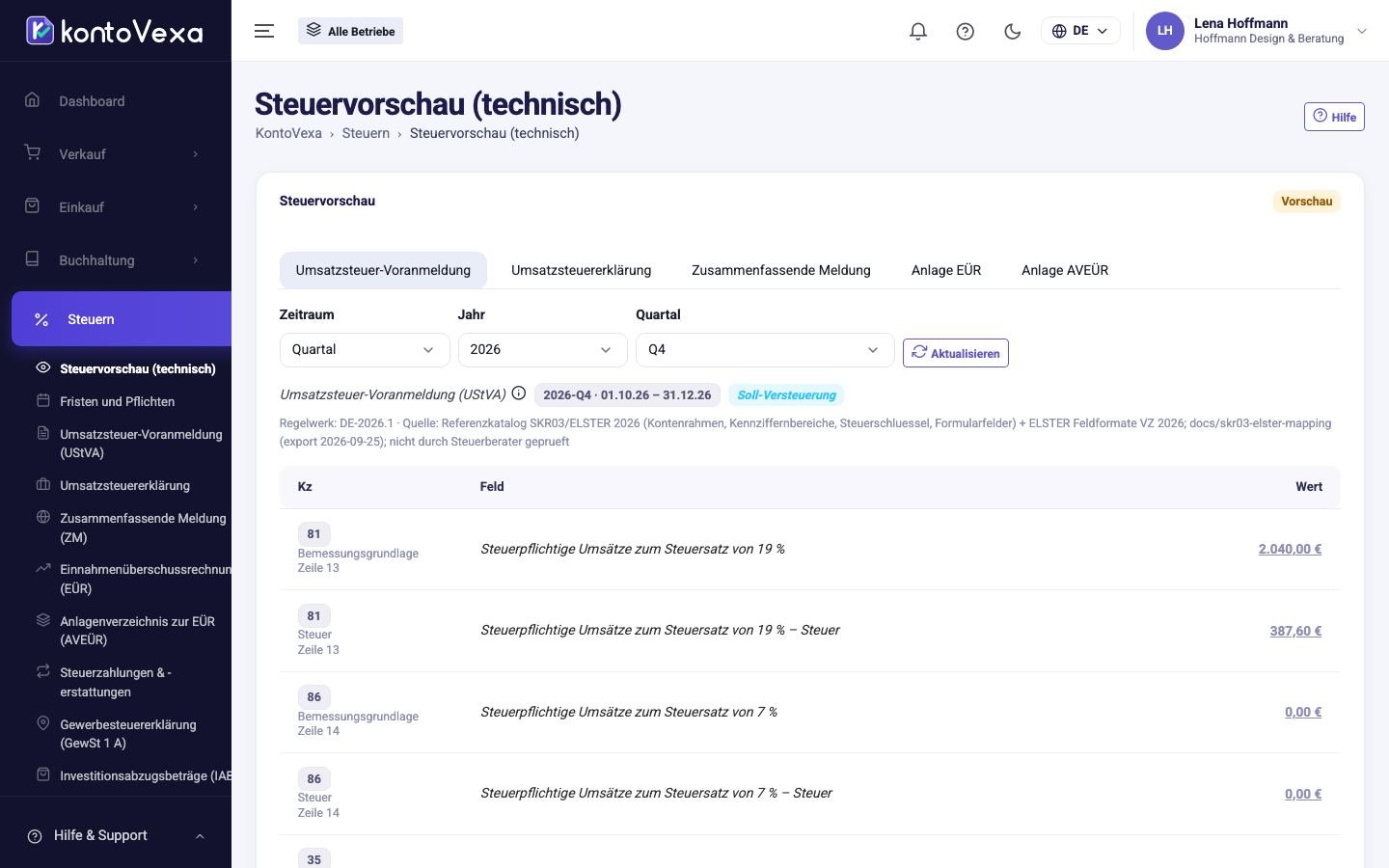
Task: Select the Steuern sidebar section
Action: (122, 319)
